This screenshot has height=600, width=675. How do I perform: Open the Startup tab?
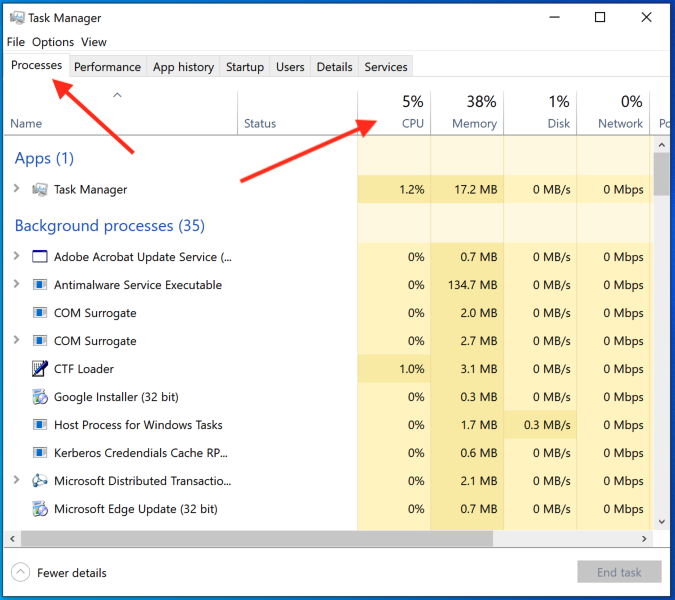tap(245, 67)
